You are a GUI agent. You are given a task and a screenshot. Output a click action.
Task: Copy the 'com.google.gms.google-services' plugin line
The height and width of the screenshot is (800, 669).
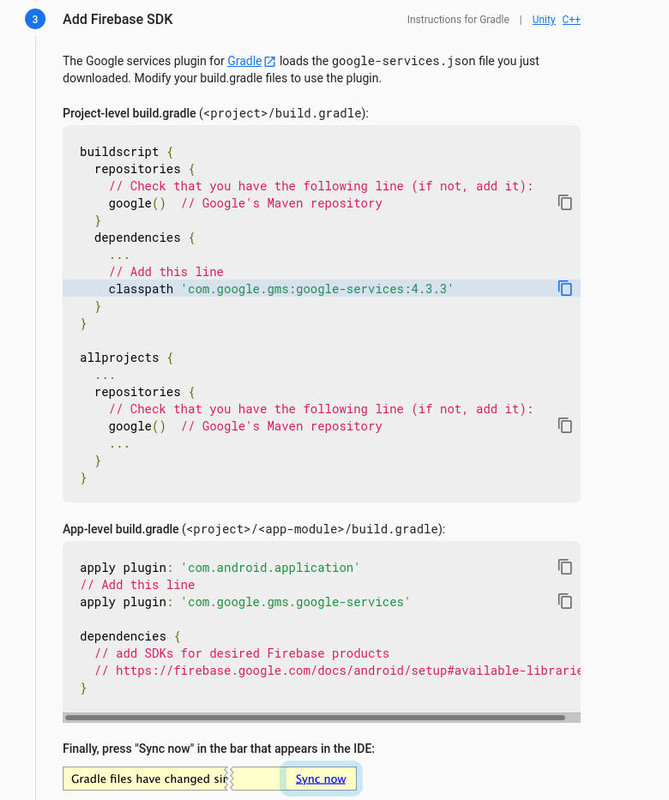564,601
